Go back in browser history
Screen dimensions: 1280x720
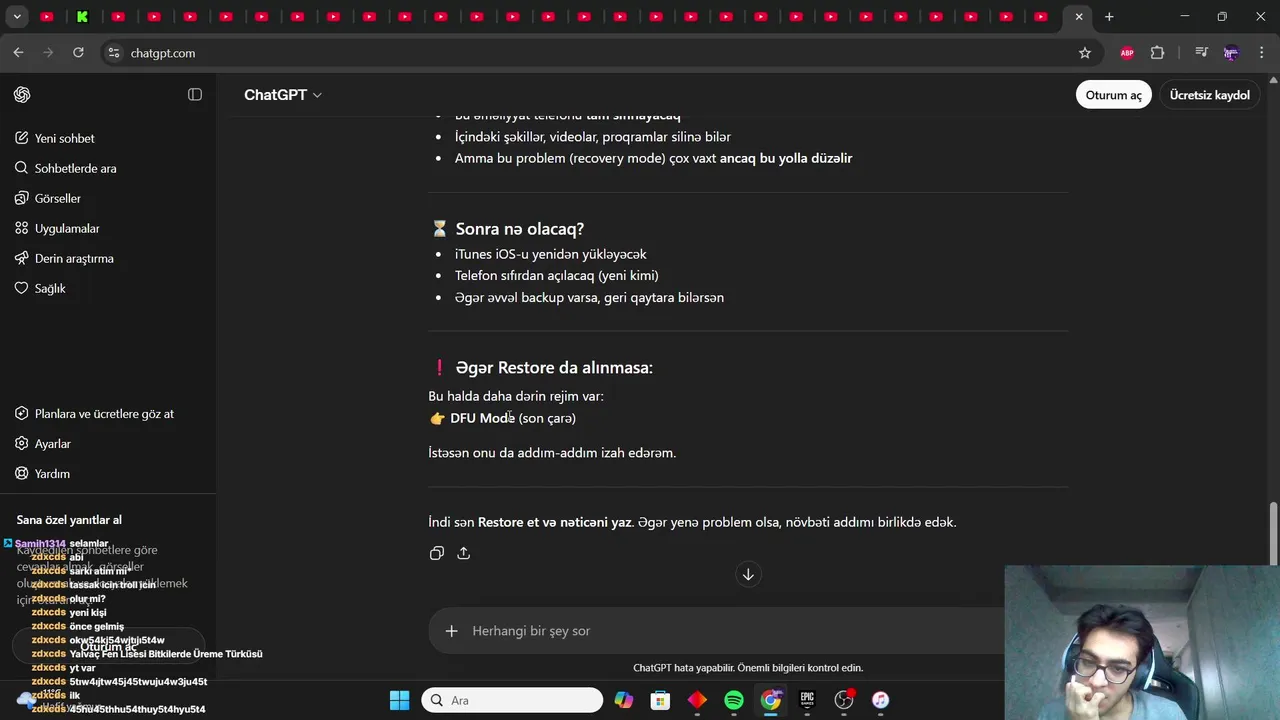(x=18, y=53)
